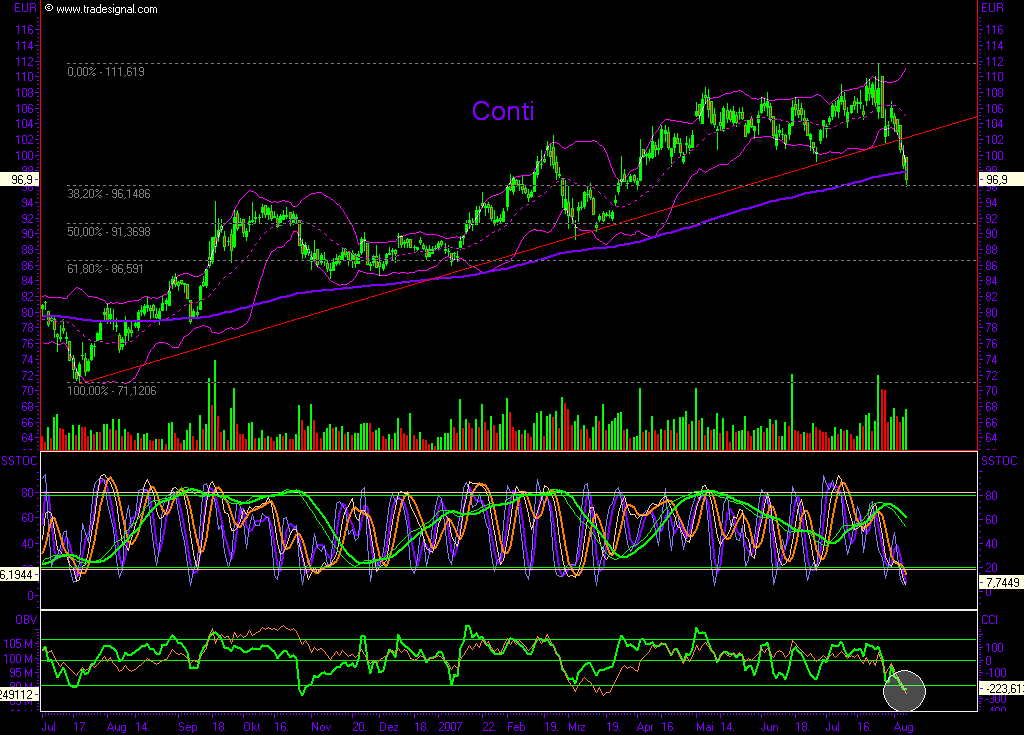Click the rightmost Aug label on time axis

tap(905, 726)
